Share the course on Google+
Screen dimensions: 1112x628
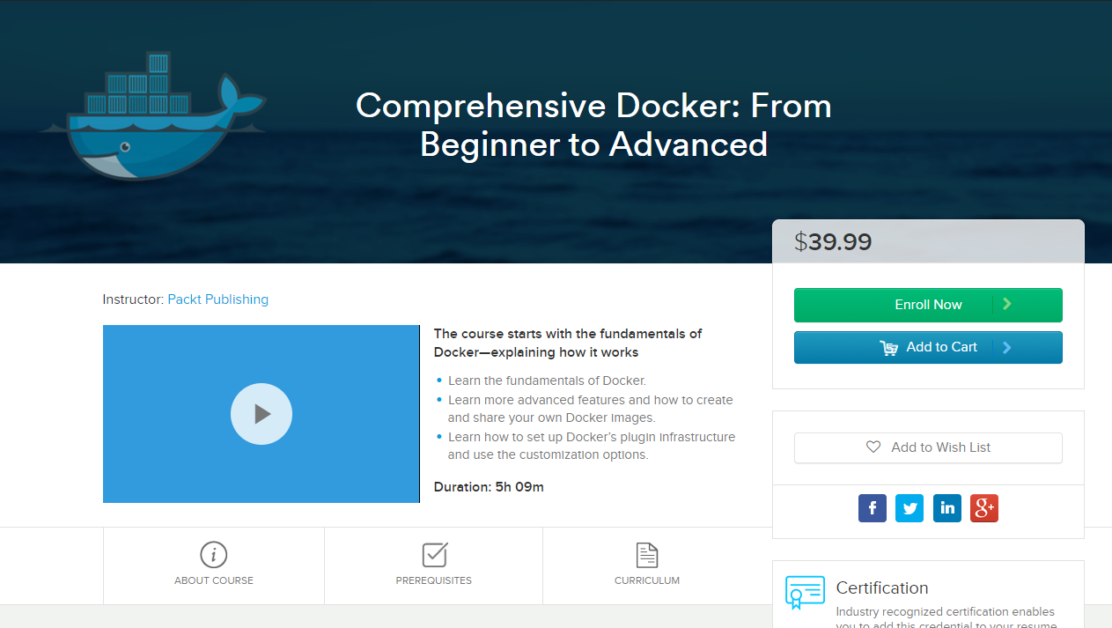pos(984,508)
